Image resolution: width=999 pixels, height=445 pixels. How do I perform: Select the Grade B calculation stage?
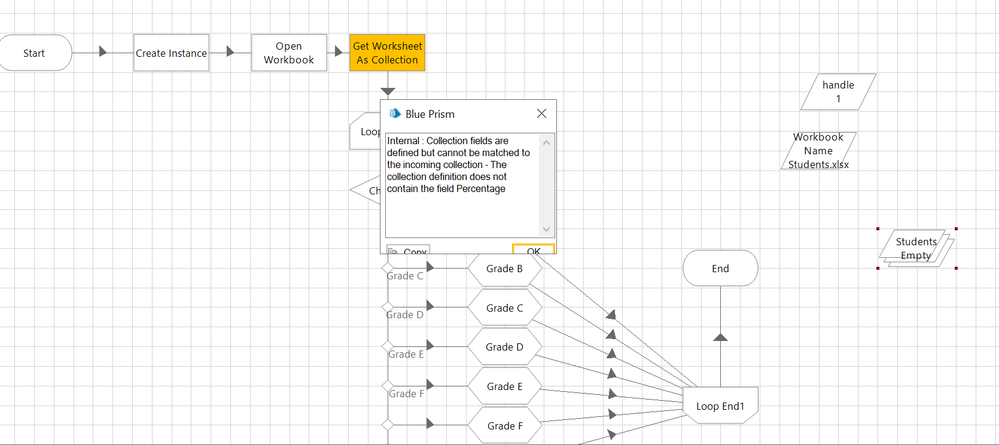pos(505,269)
